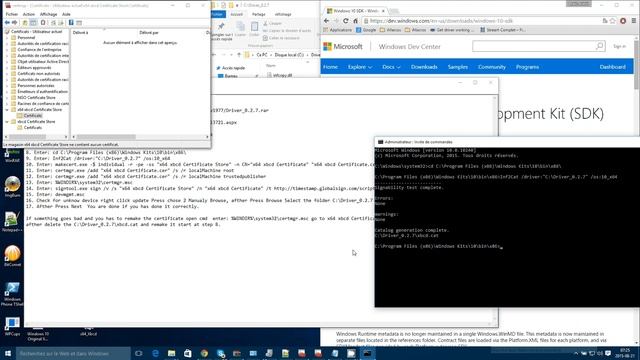Click Chrome's home icon
The width and height of the screenshot is (640, 360).
[356, 21]
